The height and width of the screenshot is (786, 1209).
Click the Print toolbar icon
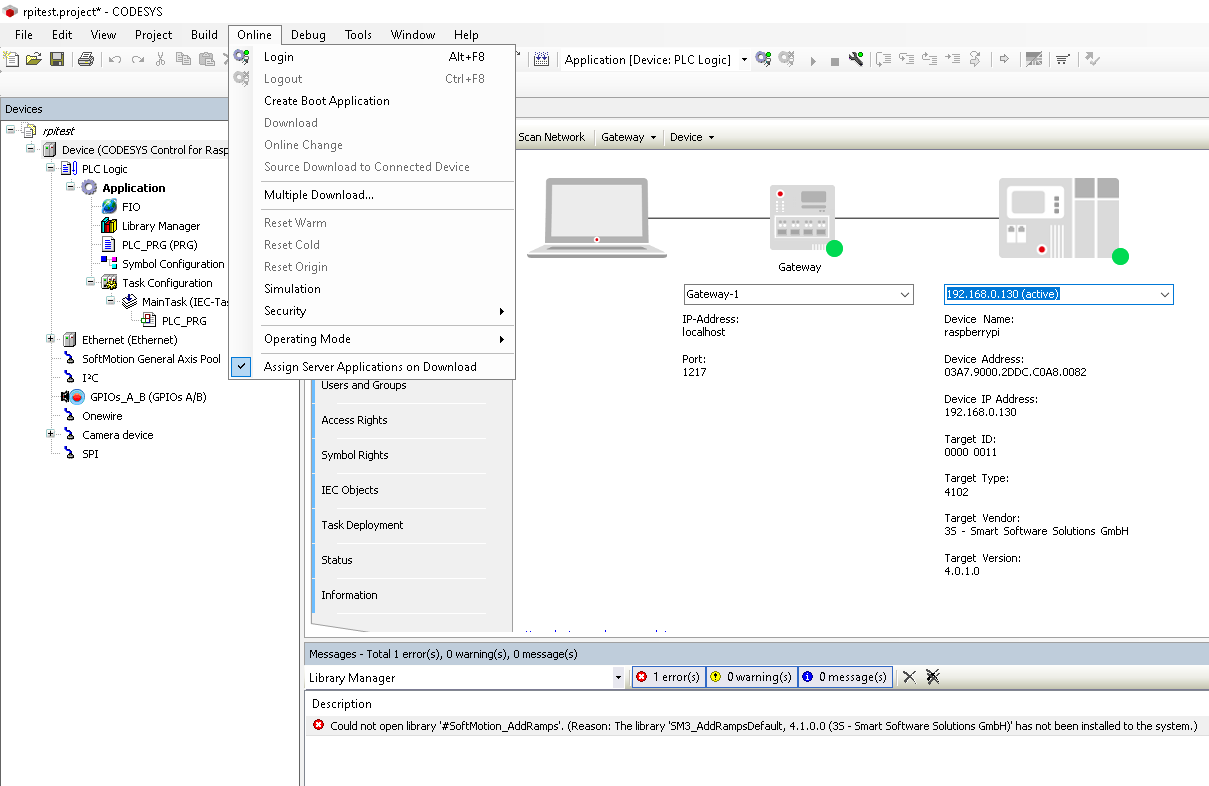pyautogui.click(x=86, y=60)
